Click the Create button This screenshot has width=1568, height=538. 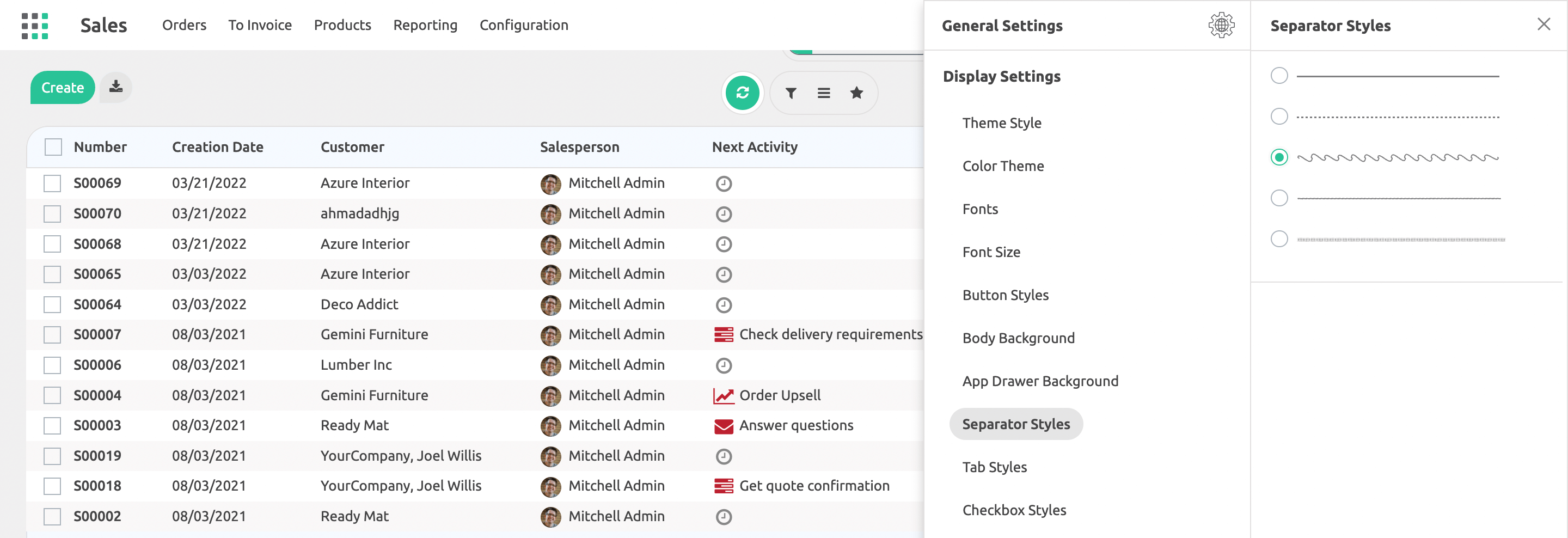(63, 88)
